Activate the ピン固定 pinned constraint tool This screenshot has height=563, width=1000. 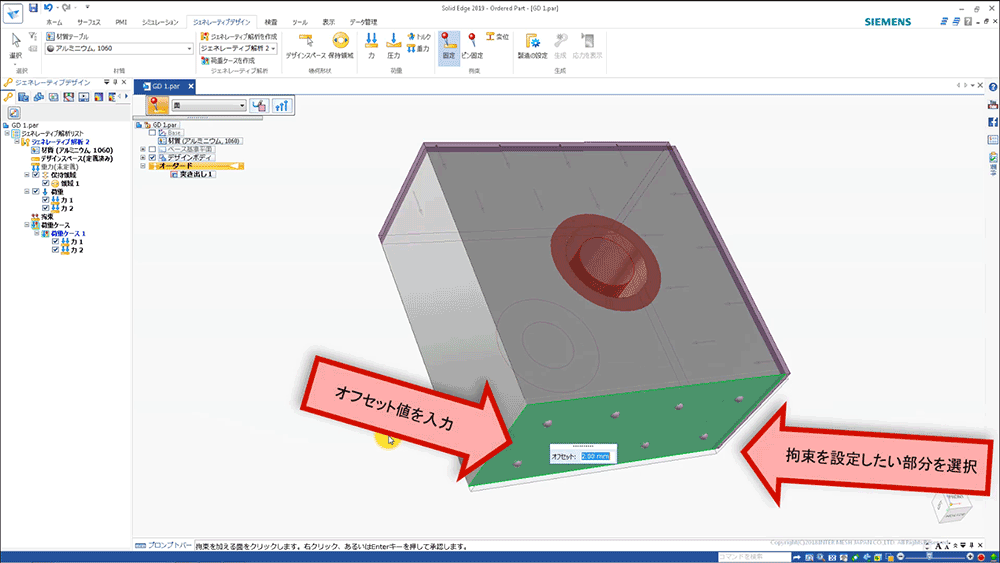pos(472,46)
